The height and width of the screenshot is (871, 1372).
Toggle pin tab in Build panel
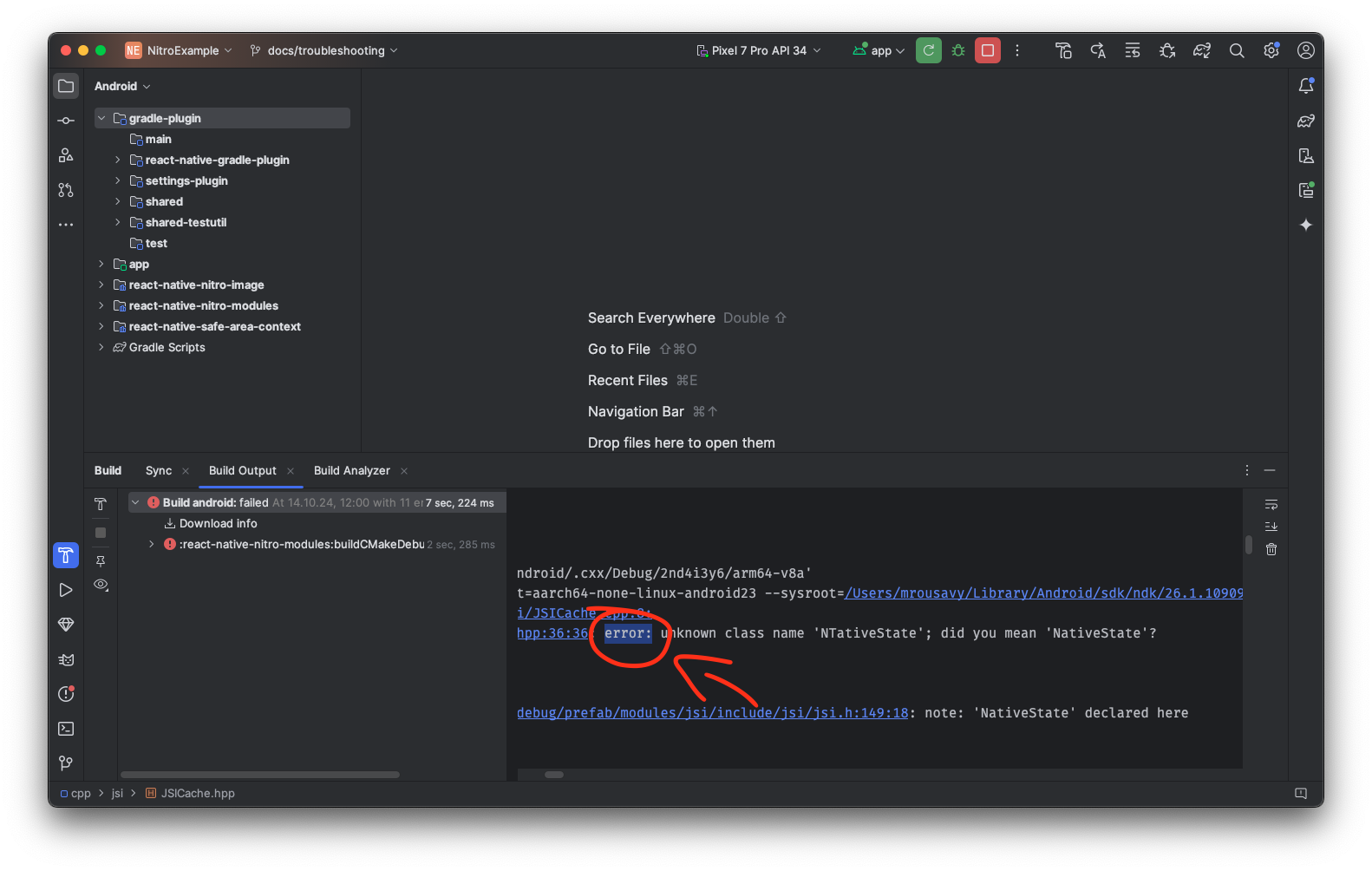101,561
